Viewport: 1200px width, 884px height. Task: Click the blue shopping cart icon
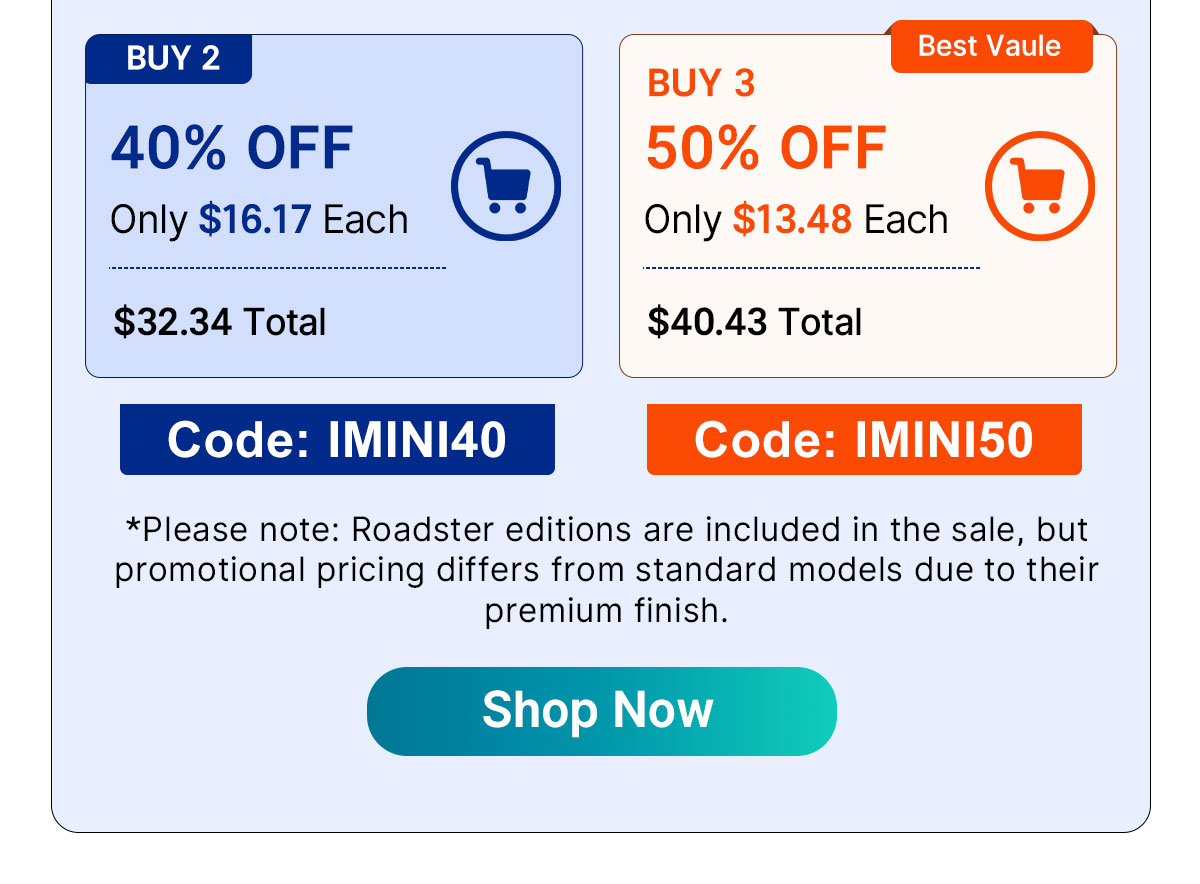505,187
